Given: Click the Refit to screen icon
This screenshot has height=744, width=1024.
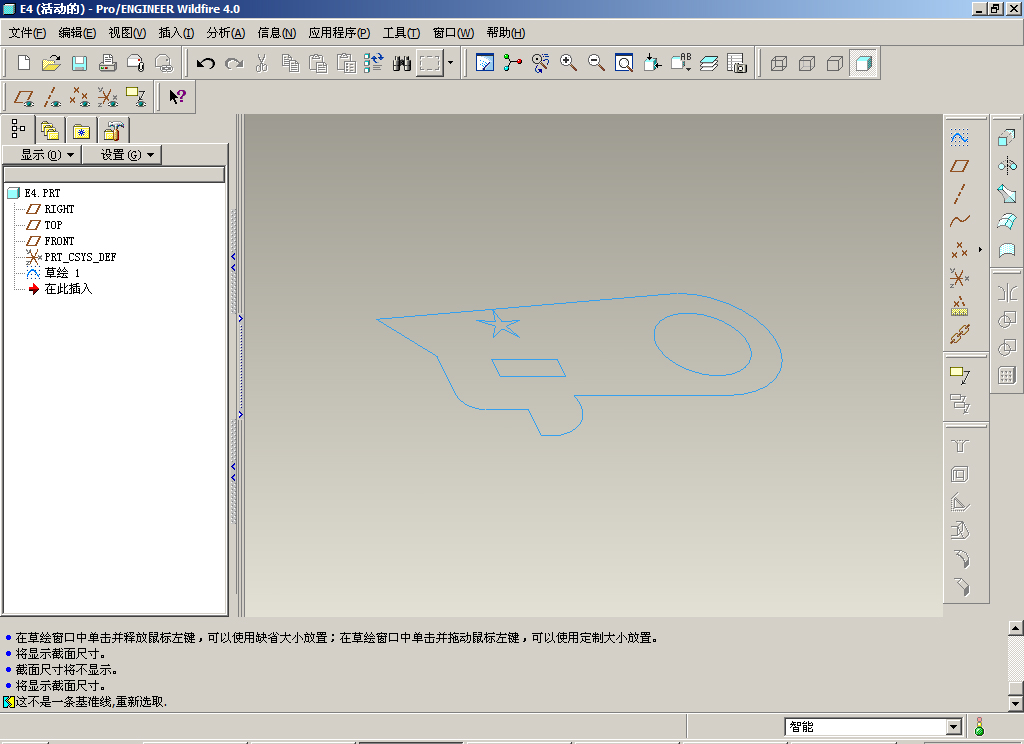Looking at the screenshot, I should point(624,63).
